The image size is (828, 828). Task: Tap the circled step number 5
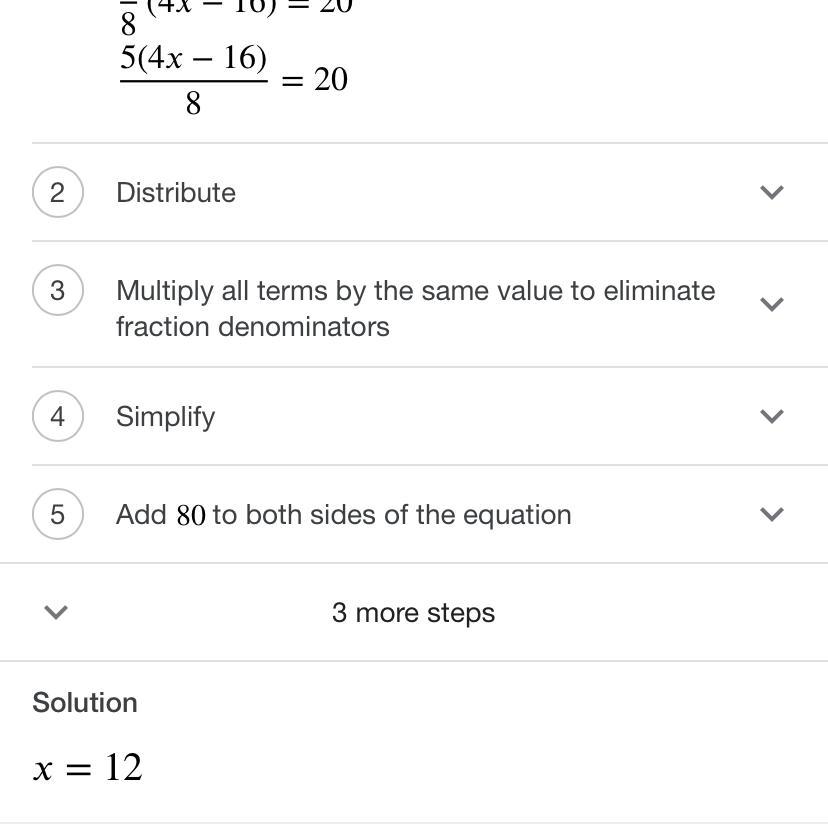[x=57, y=514]
